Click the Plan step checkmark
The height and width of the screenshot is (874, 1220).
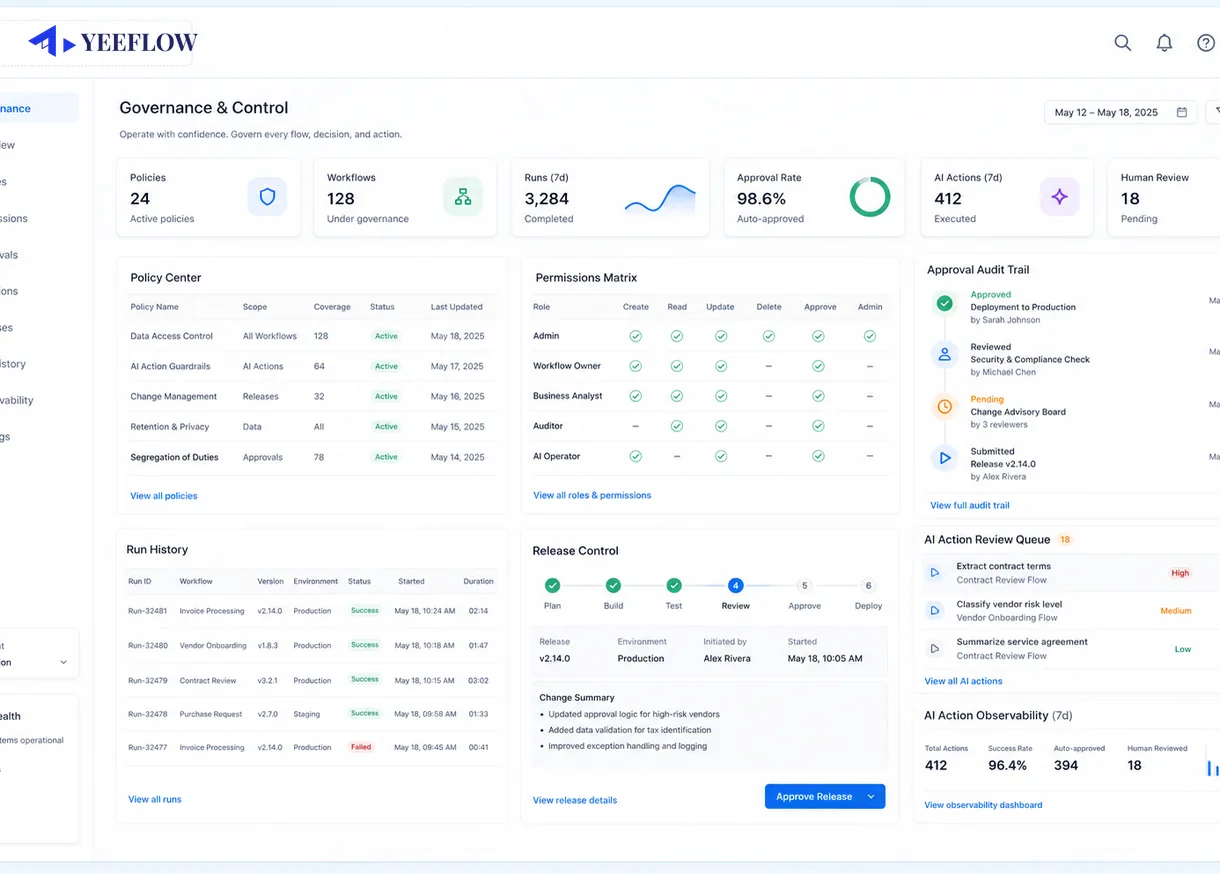point(552,585)
